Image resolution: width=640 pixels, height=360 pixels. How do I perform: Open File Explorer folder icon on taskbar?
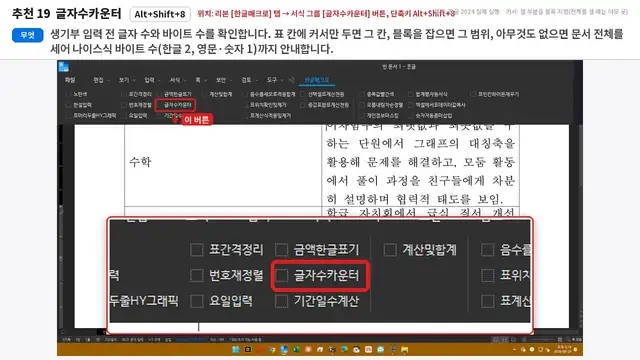coord(404,349)
